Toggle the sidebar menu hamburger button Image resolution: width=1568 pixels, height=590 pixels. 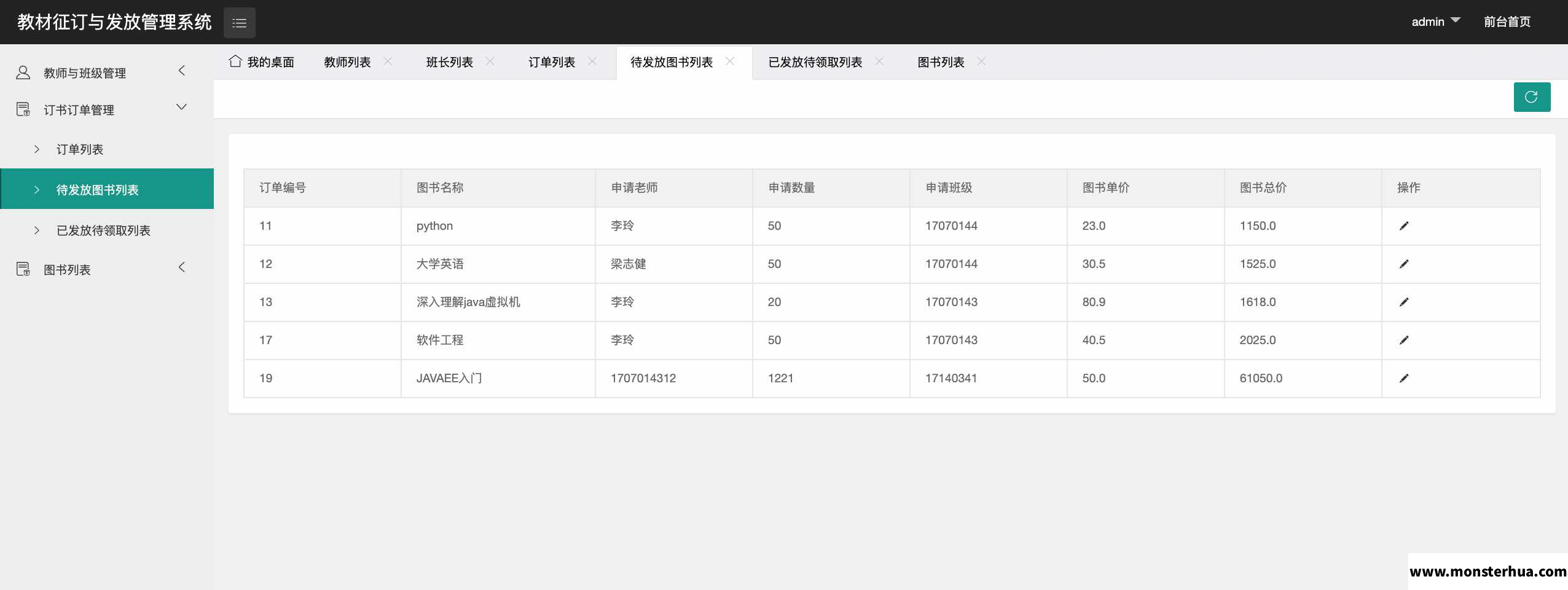tap(239, 23)
